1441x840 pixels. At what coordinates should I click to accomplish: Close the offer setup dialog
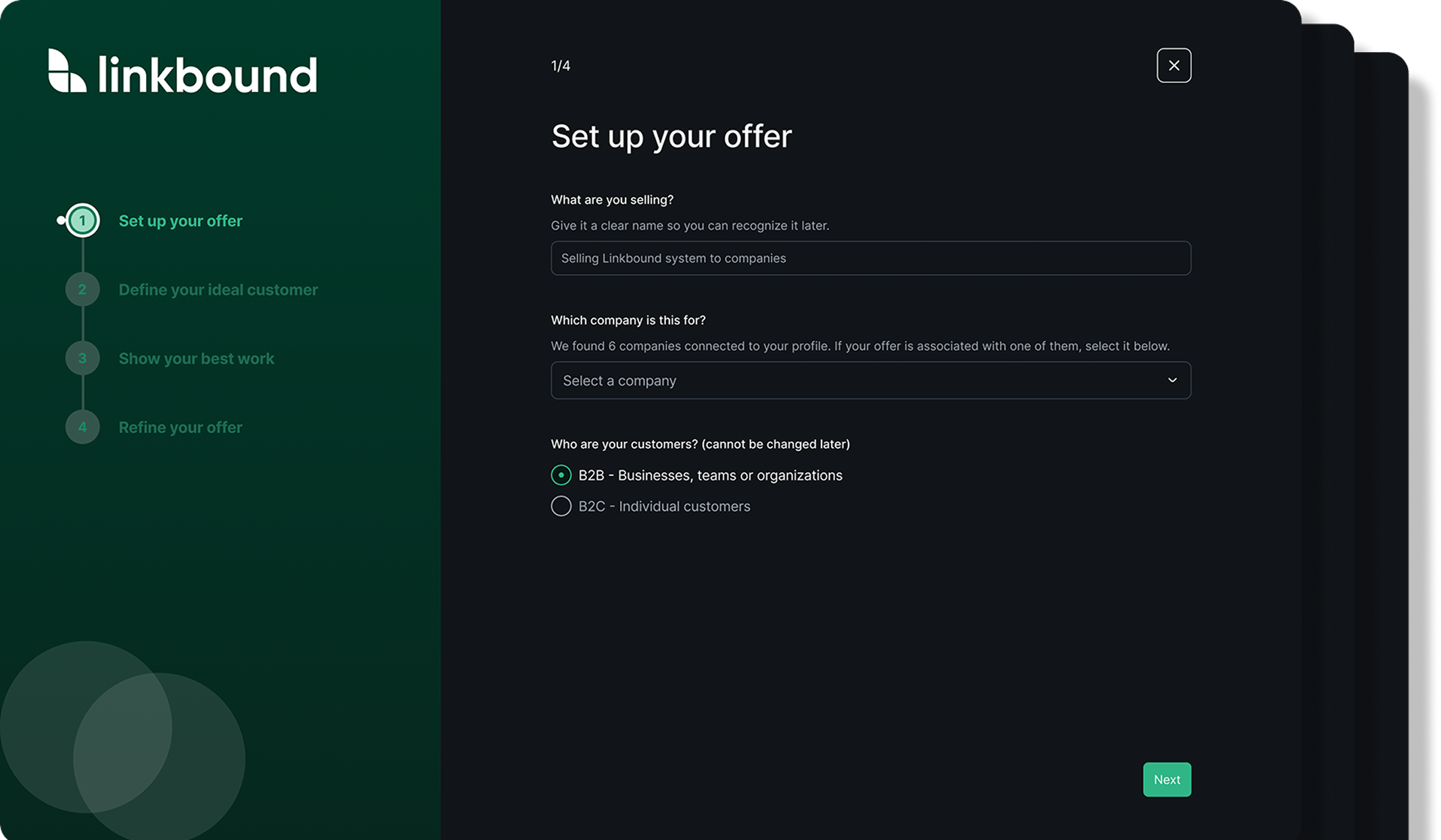point(1173,65)
